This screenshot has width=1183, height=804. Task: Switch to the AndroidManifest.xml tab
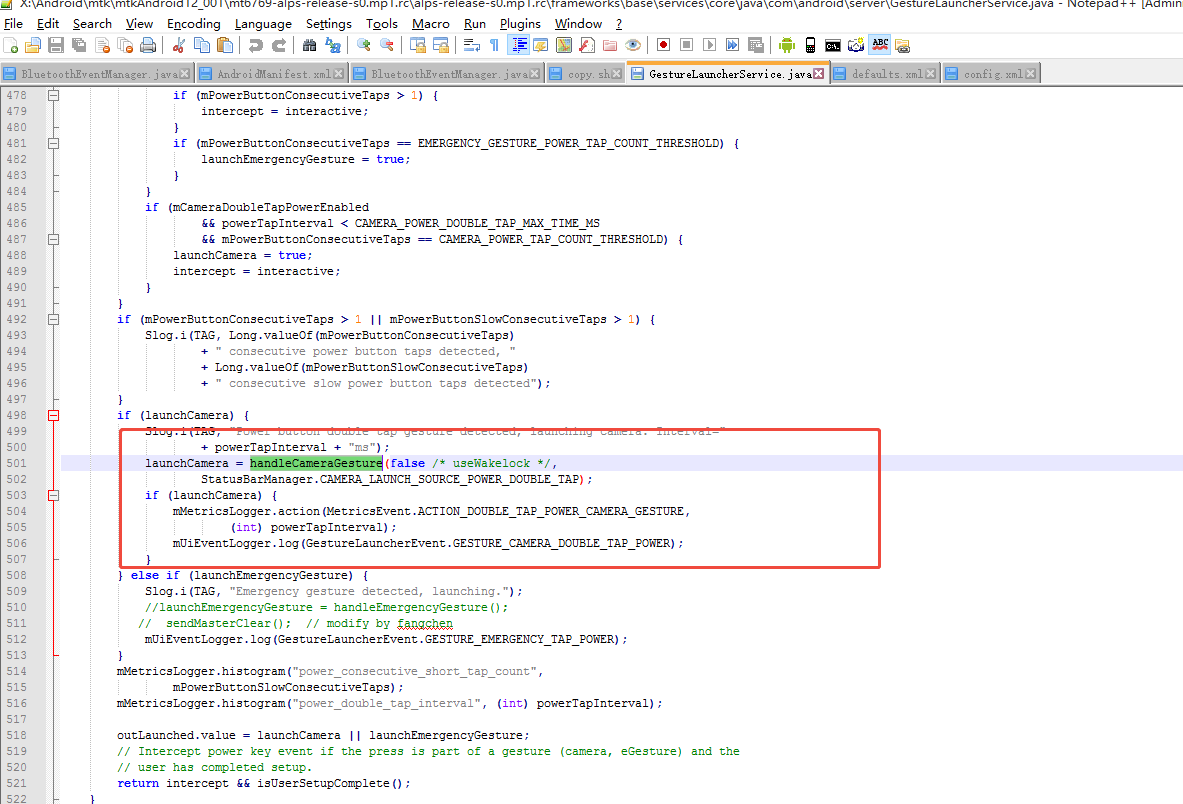pyautogui.click(x=272, y=74)
